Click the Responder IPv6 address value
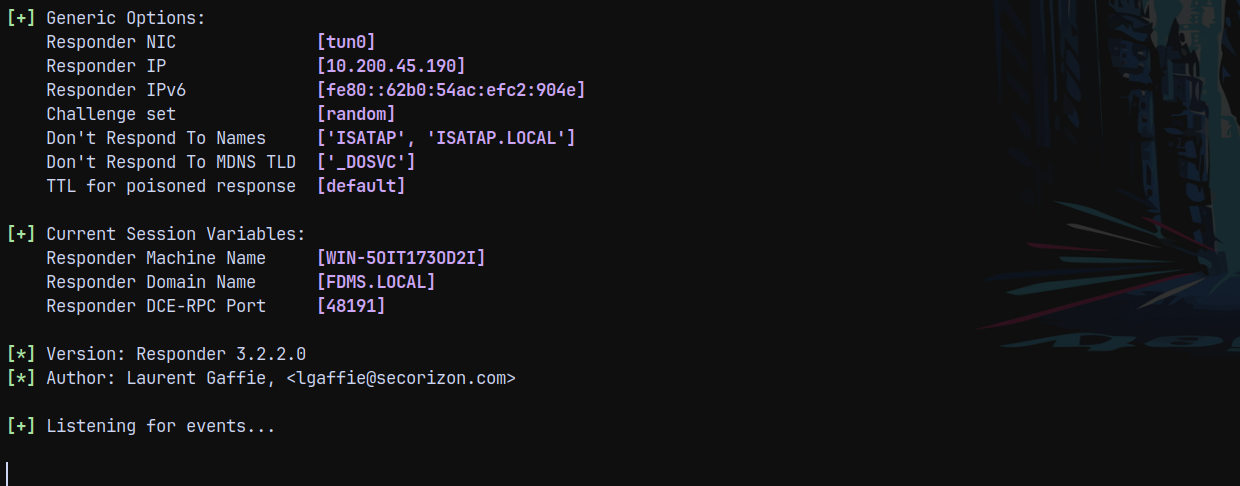This screenshot has width=1240, height=486. [450, 90]
